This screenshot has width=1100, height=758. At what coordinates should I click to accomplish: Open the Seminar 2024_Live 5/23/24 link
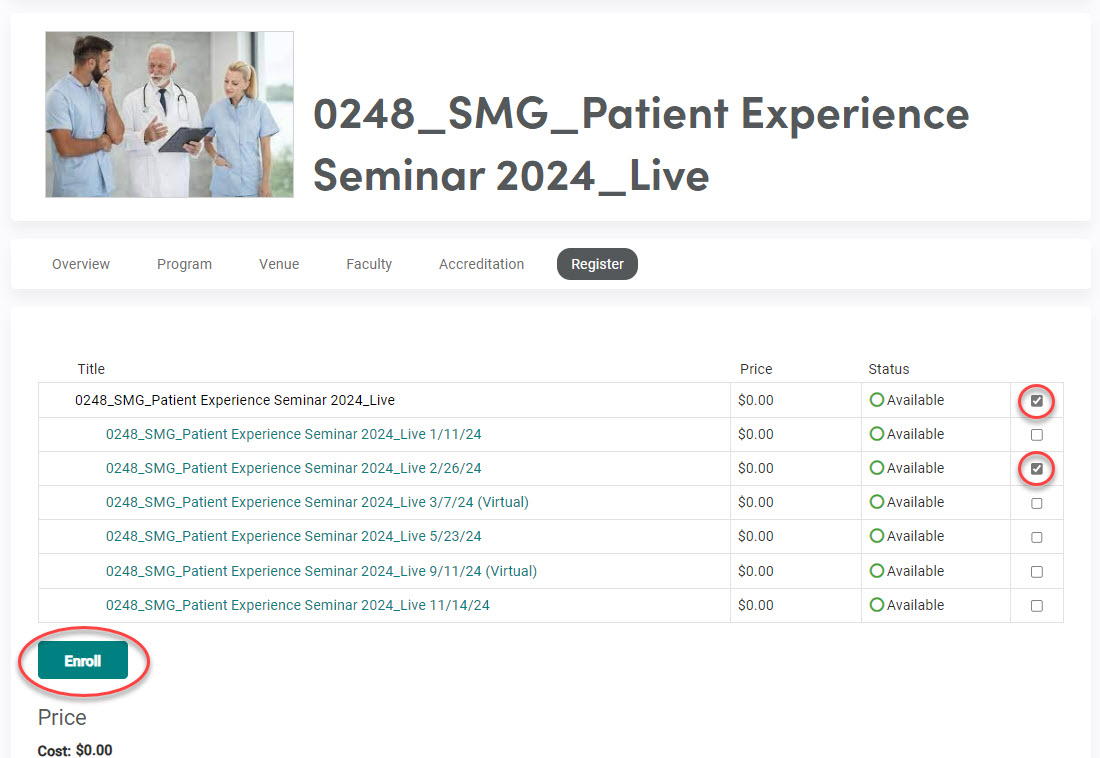[293, 536]
